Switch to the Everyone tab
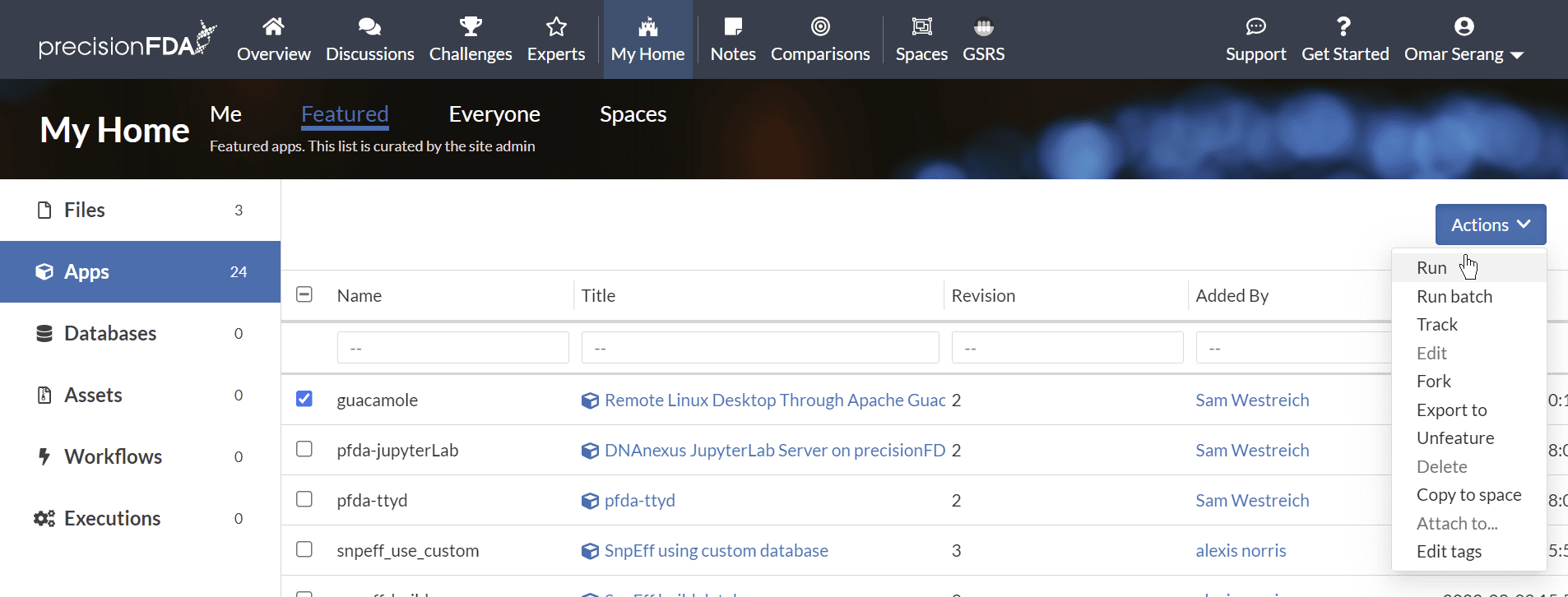This screenshot has width=1568, height=597. (x=494, y=114)
